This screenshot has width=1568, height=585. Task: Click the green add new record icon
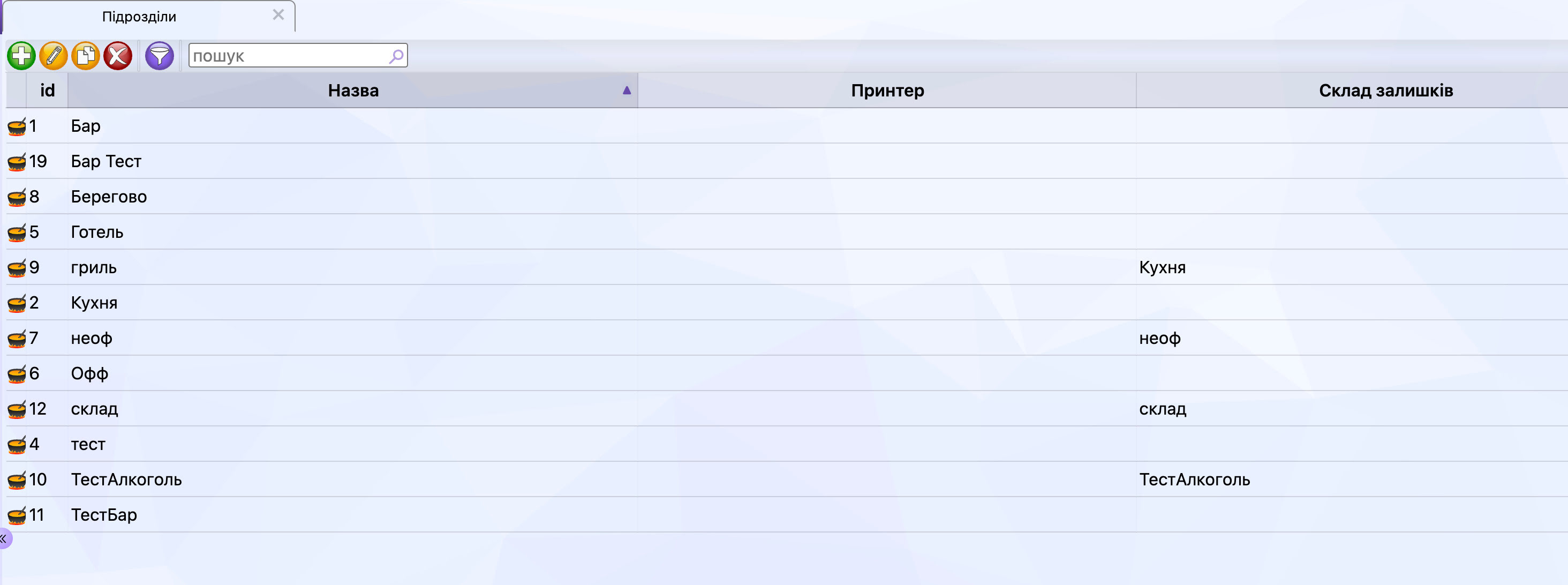pyautogui.click(x=21, y=56)
